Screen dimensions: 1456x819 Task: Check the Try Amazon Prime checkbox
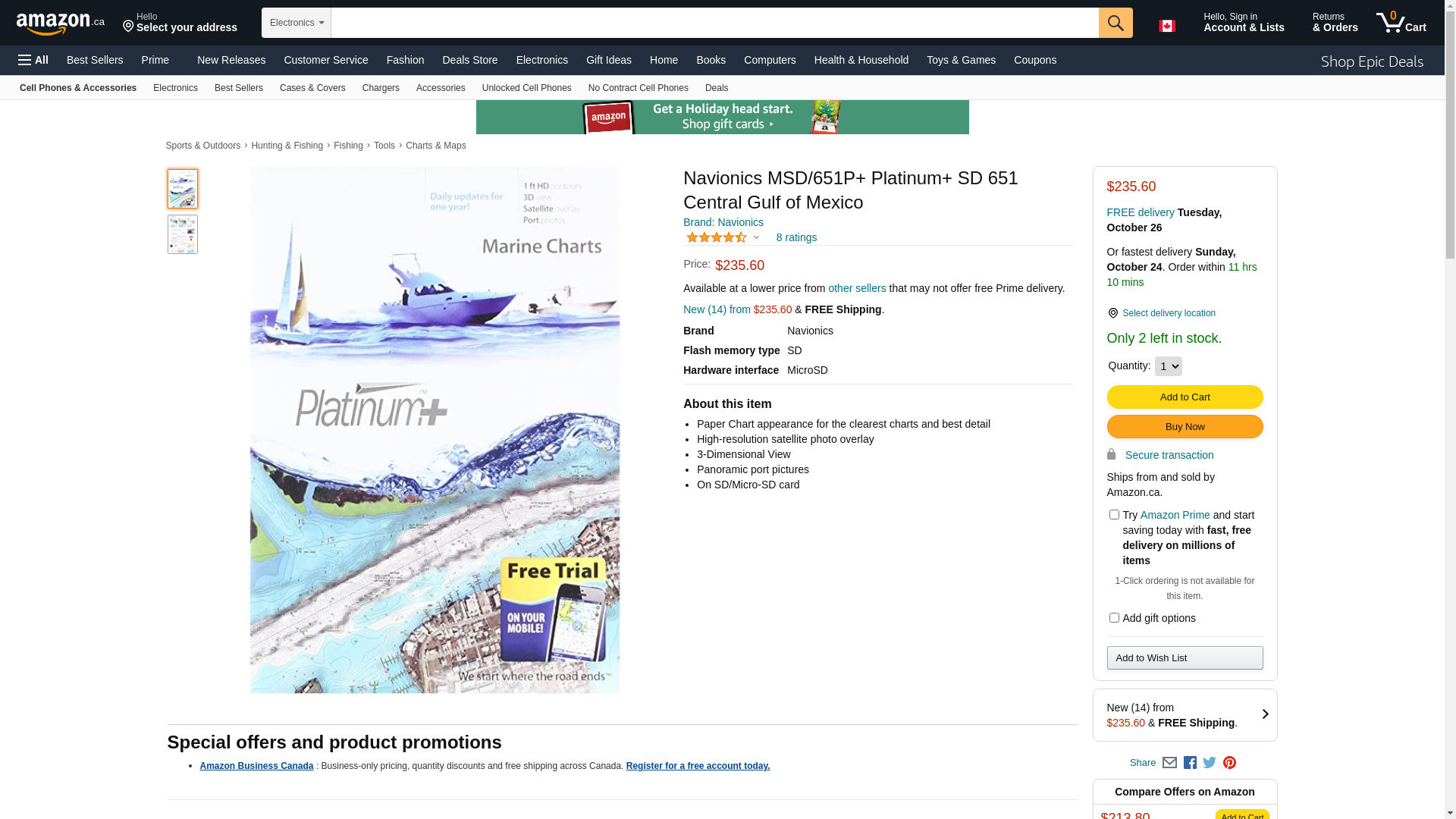coord(1114,515)
